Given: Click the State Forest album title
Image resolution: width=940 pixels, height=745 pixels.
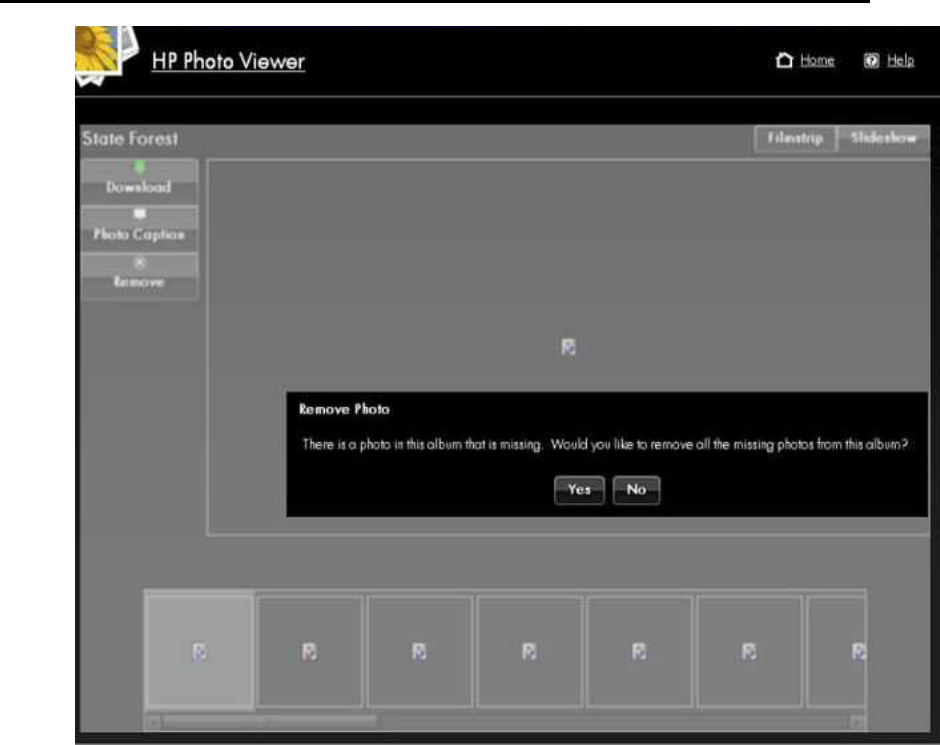Looking at the screenshot, I should point(130,138).
